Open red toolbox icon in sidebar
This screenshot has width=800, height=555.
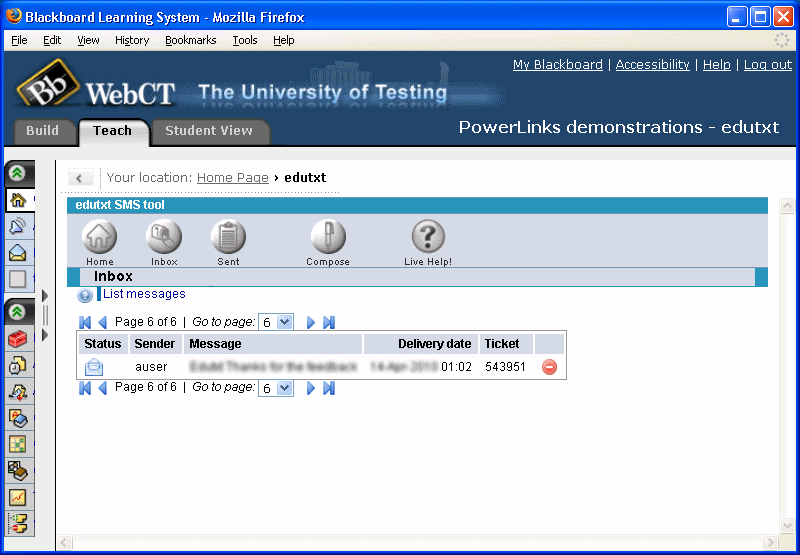18,339
